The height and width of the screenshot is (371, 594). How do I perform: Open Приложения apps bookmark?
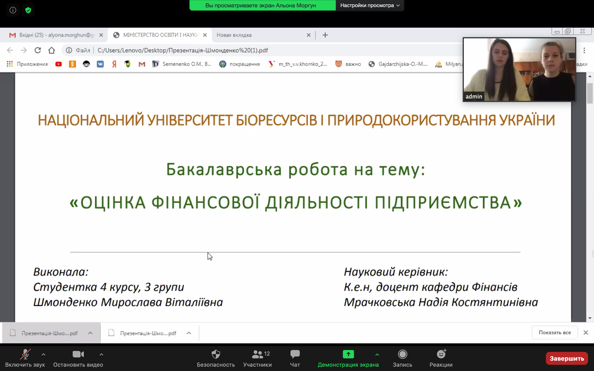27,64
